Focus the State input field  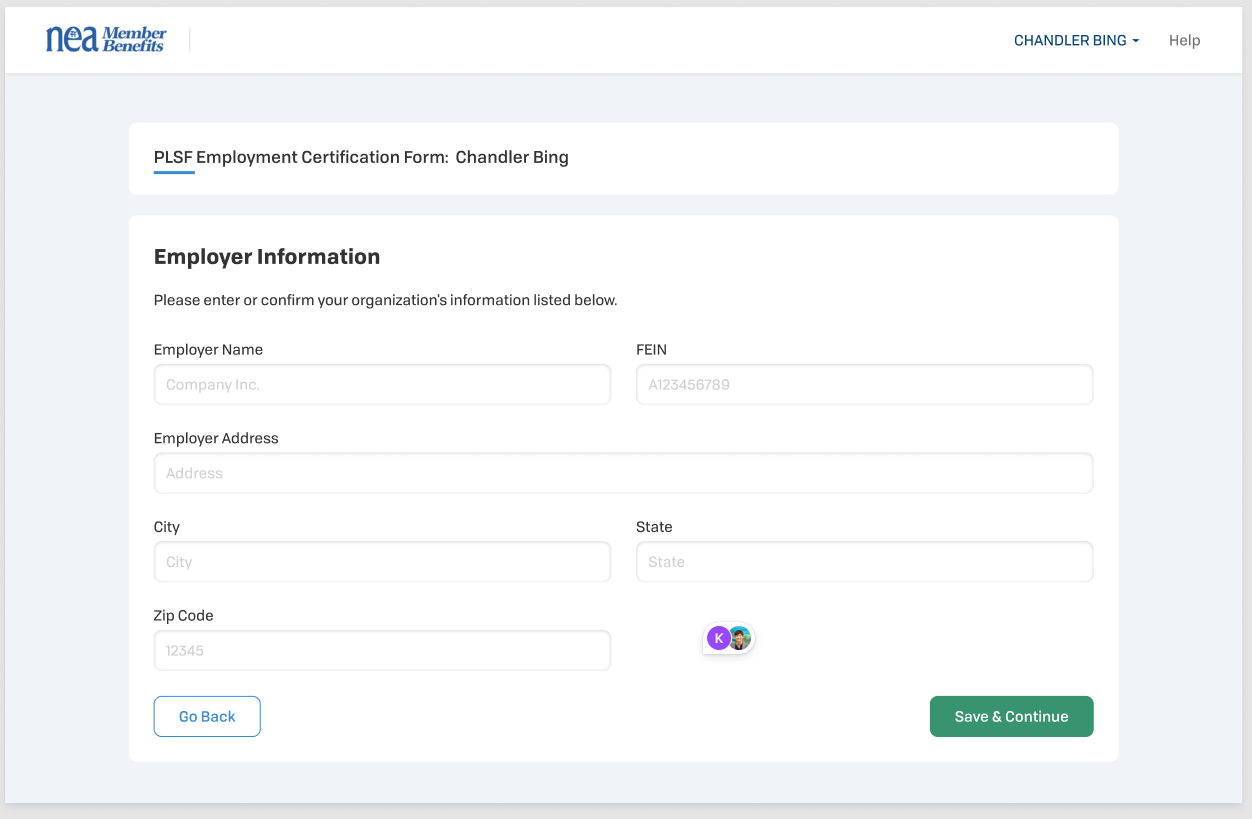tap(864, 562)
